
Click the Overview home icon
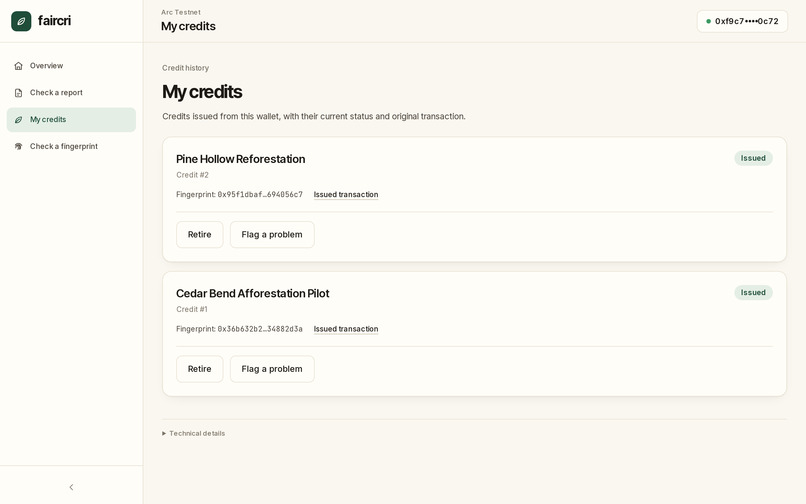tap(19, 66)
